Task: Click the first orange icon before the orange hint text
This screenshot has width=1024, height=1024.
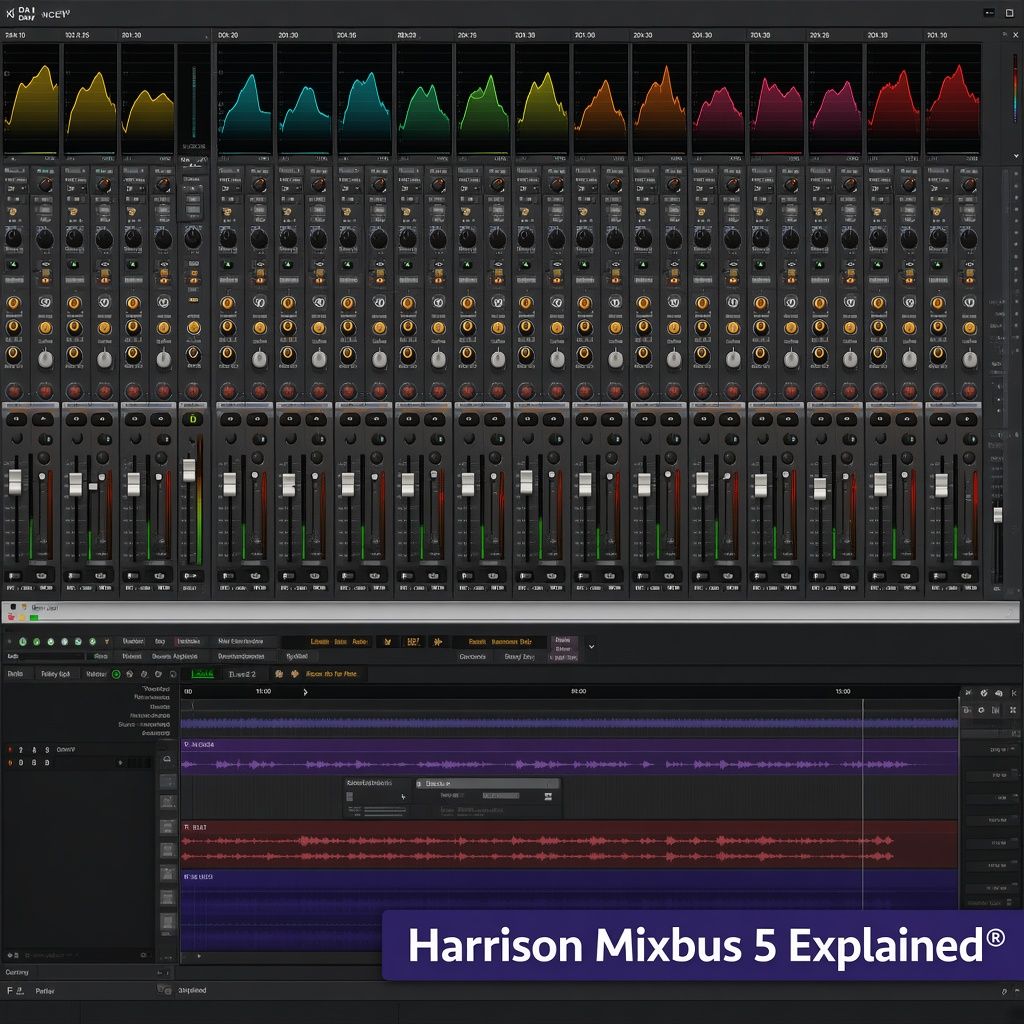Action: (x=279, y=673)
